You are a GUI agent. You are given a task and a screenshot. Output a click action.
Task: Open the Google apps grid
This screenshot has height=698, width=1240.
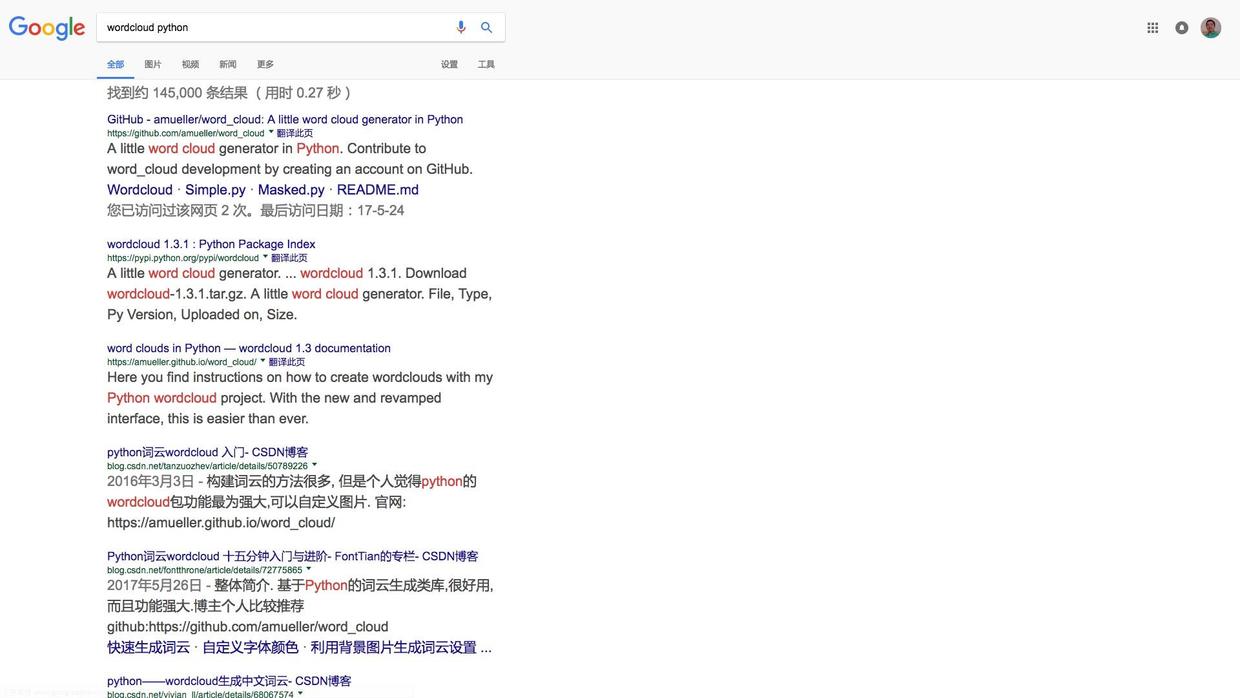click(1152, 28)
